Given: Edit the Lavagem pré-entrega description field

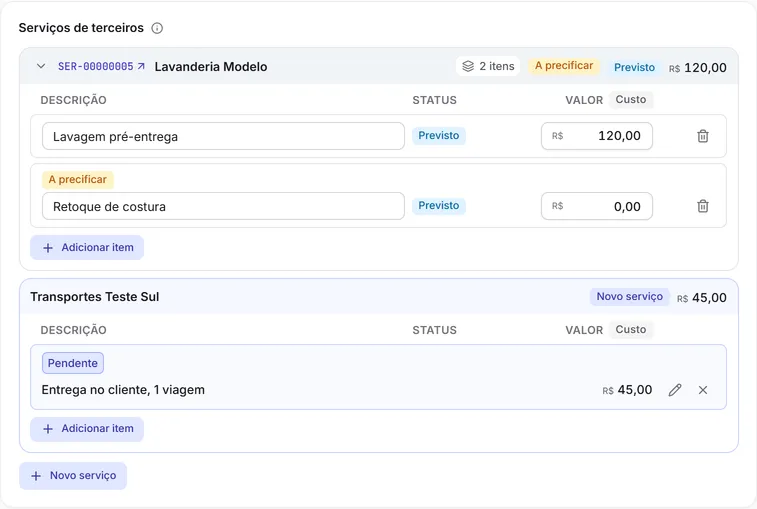Looking at the screenshot, I should tap(223, 136).
